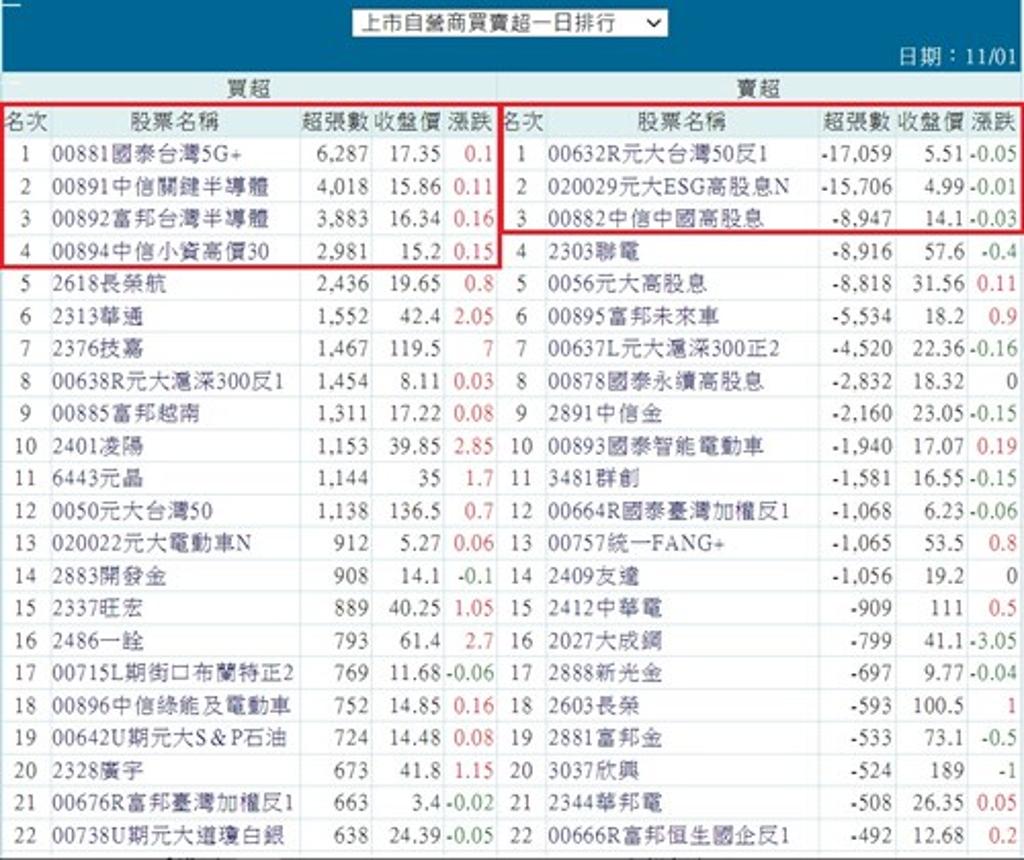Click 00676R富邦臺灣加權反1 entry
The width and height of the screenshot is (1024, 860).
(173, 803)
